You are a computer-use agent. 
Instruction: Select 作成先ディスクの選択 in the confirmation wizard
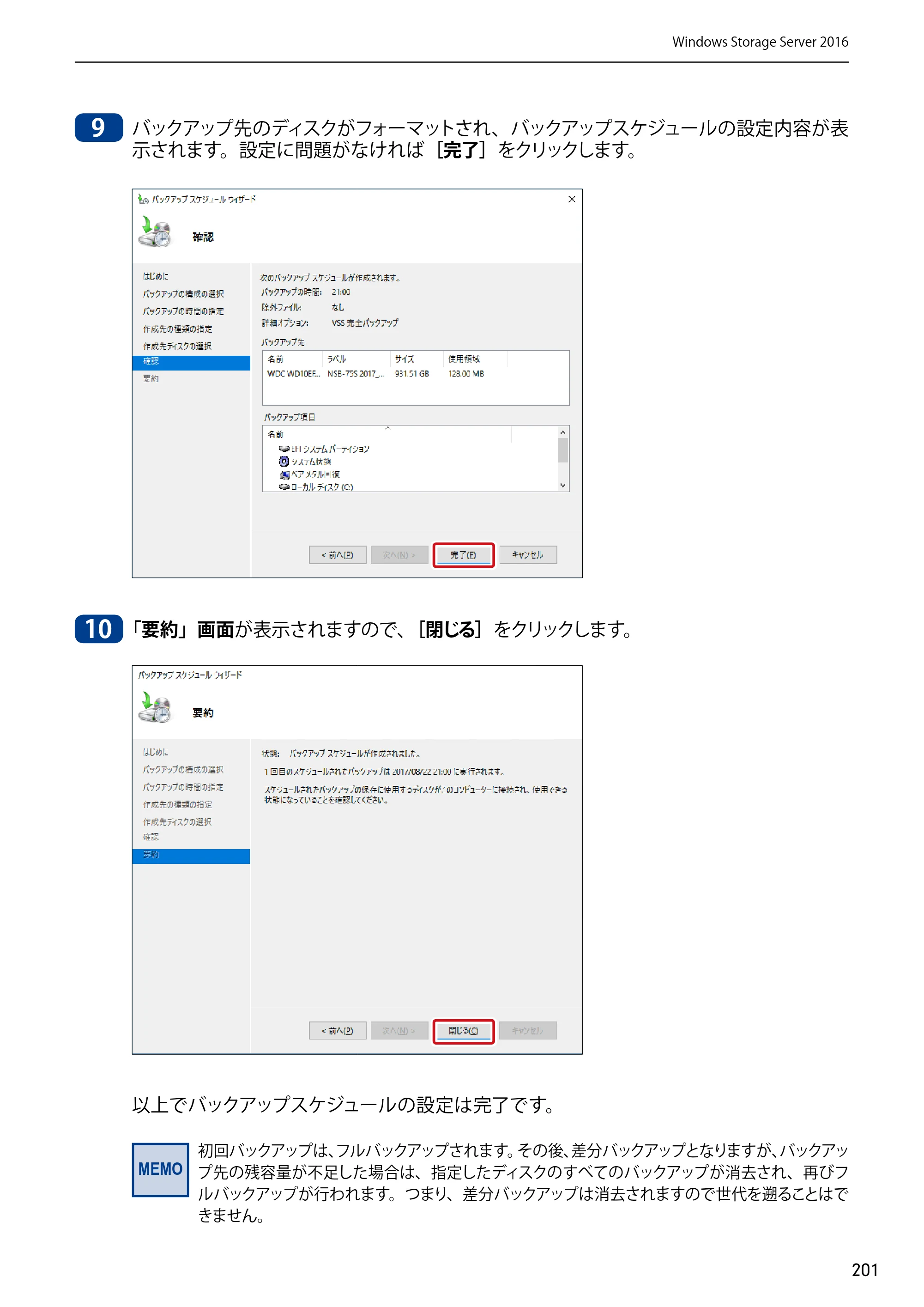(177, 346)
